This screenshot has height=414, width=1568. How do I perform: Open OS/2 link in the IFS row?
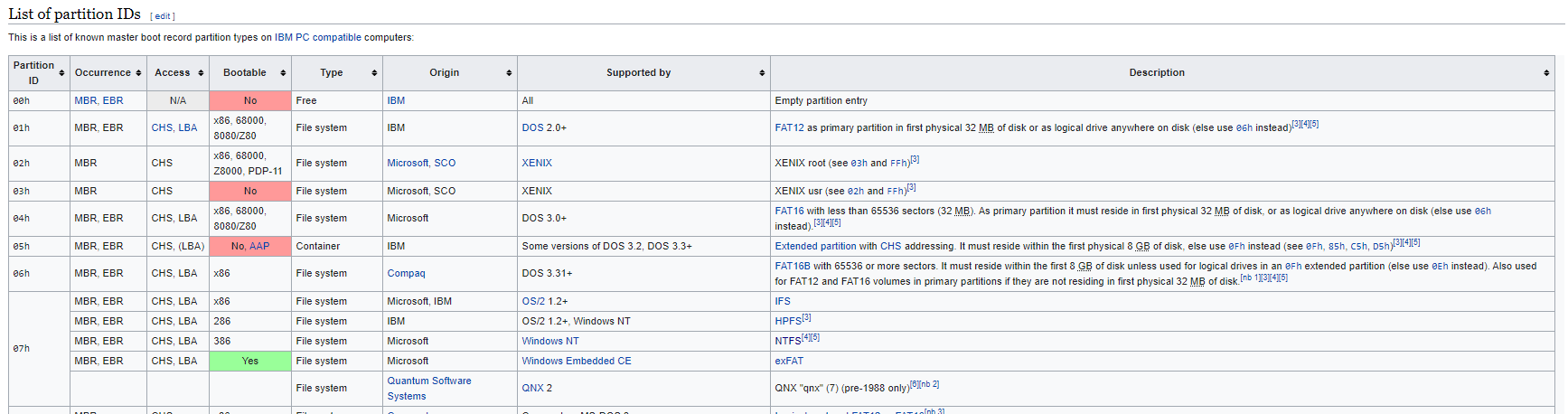(x=533, y=301)
